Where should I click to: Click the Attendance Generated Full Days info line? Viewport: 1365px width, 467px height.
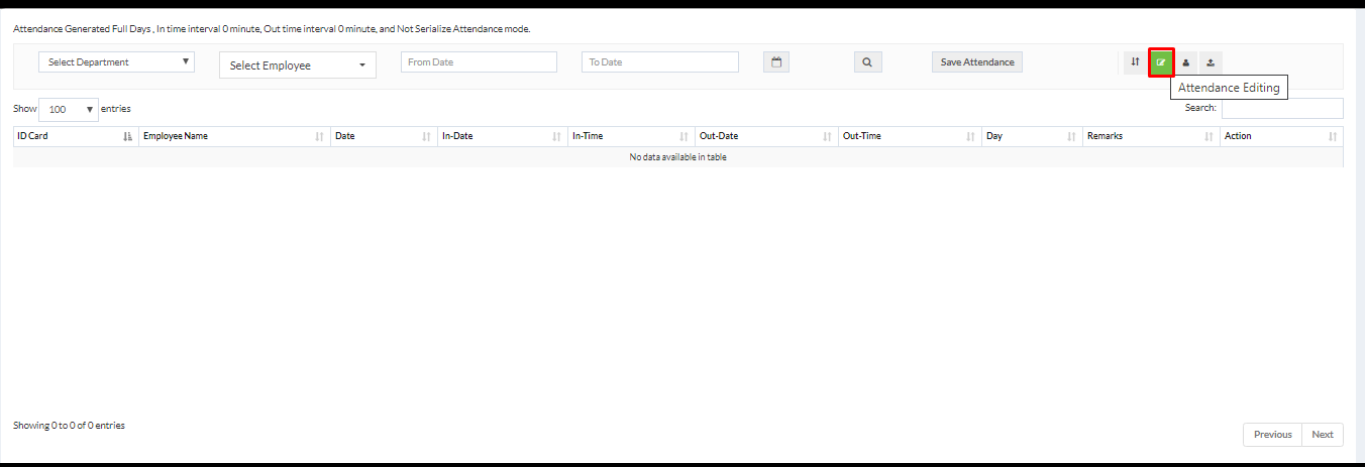272,29
